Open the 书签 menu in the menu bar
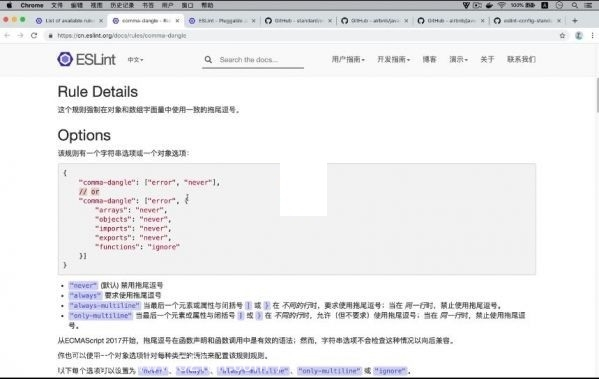Screen dimensions: 599x379 pyautogui.click(x=148, y=5)
